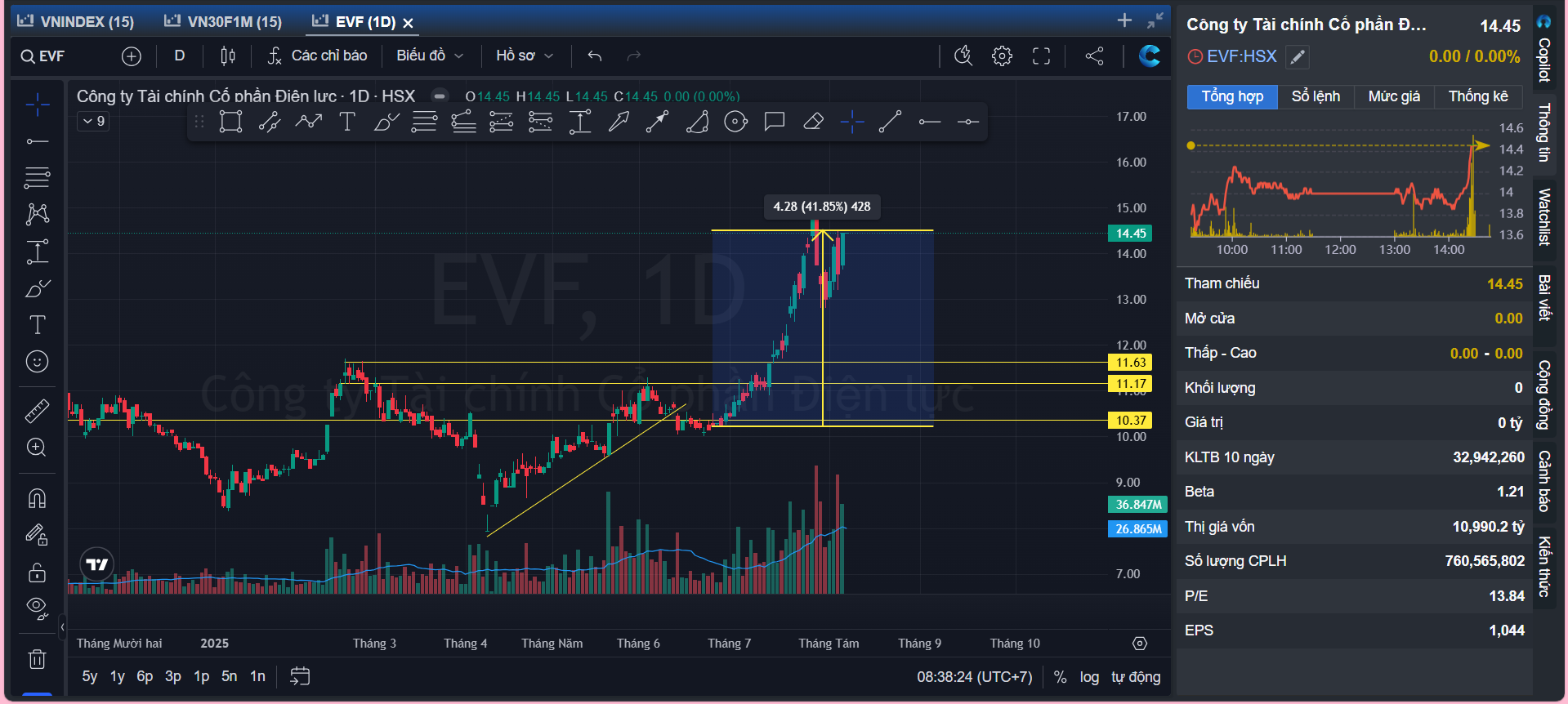Expand the Biểu đồ dropdown

(430, 56)
